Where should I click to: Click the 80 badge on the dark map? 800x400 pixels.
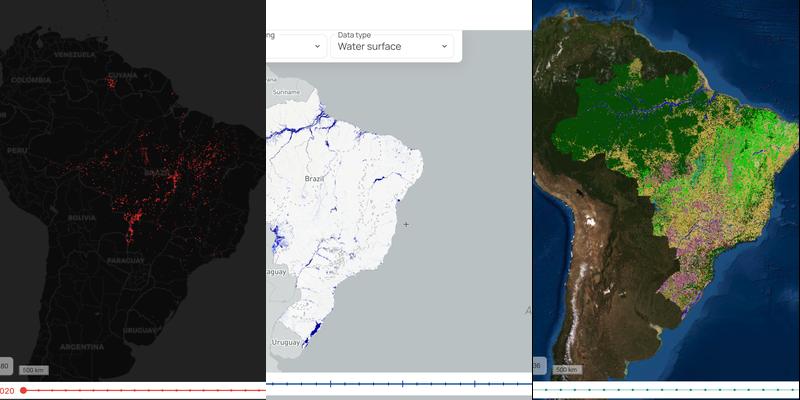pos(5,365)
